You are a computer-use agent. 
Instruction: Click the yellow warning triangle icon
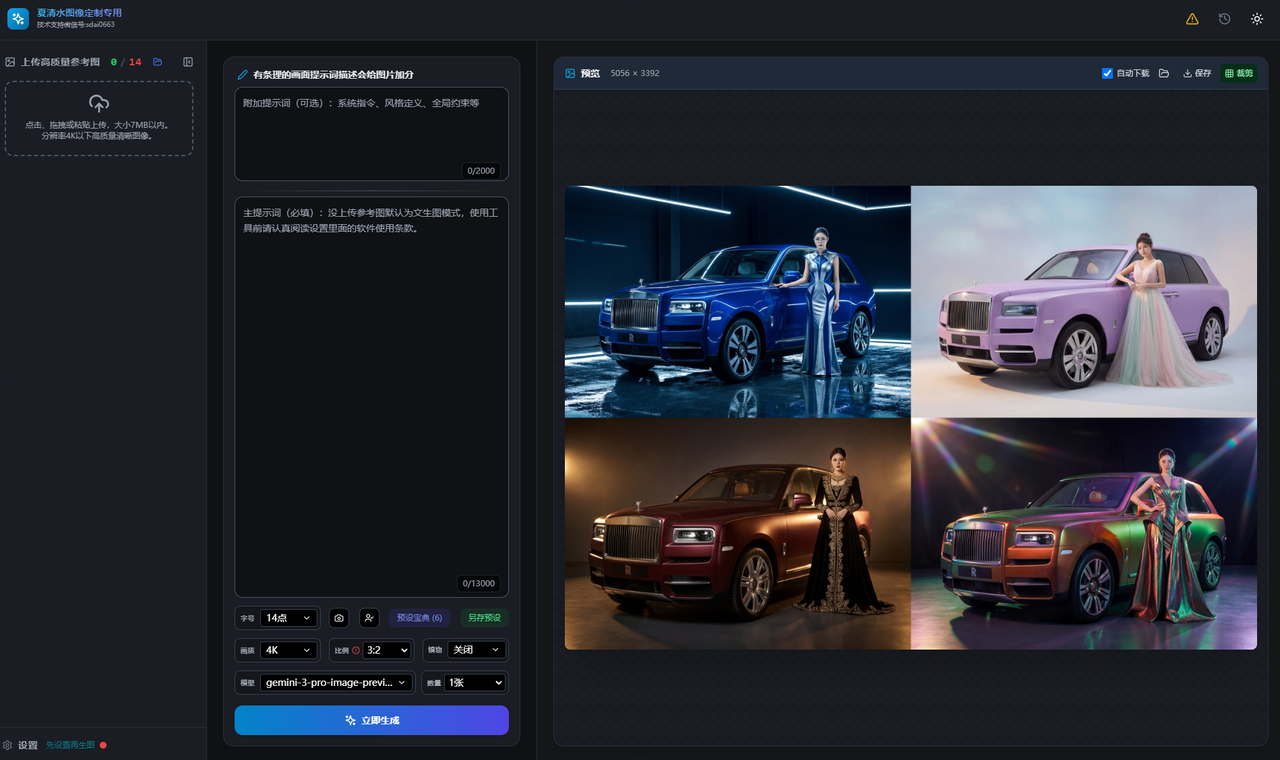pos(1192,19)
